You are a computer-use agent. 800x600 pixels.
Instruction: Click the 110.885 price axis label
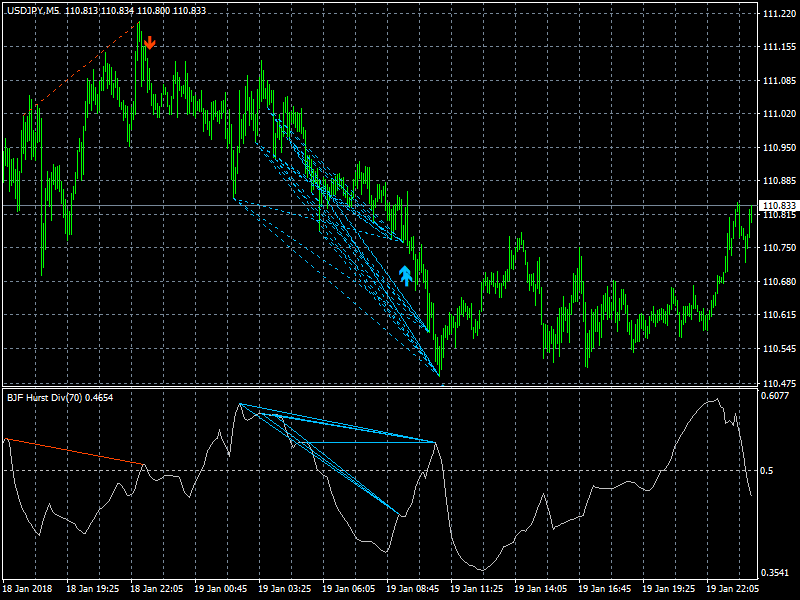point(779,181)
